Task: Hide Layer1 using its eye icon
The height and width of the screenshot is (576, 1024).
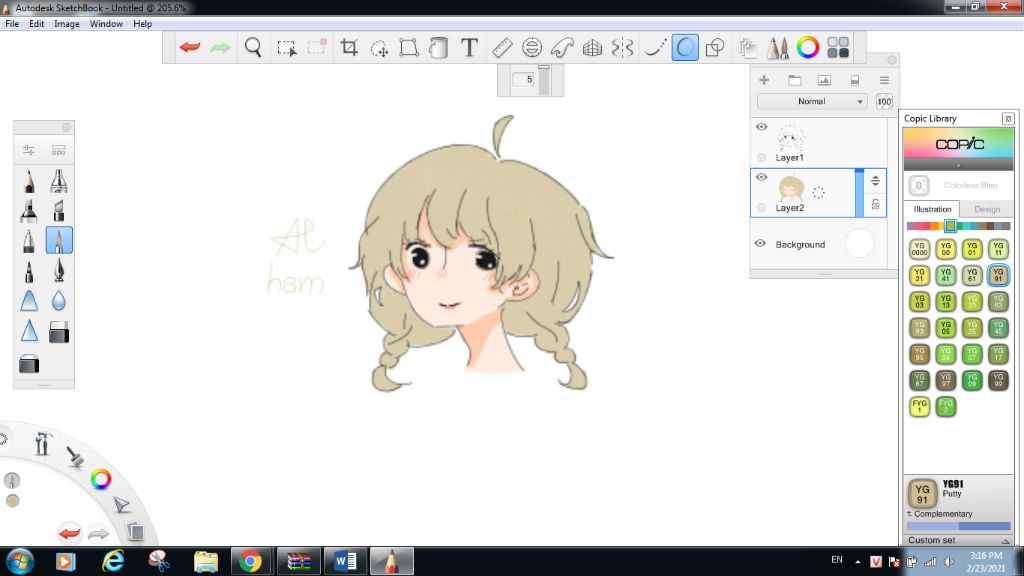Action: [x=761, y=127]
